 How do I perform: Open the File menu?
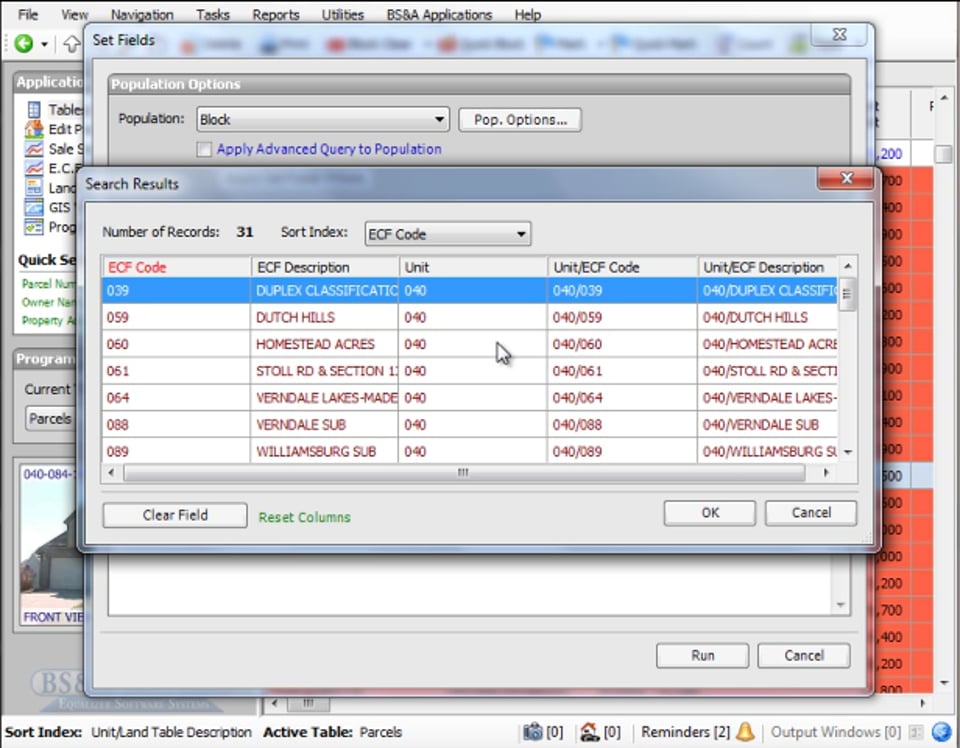(x=28, y=15)
